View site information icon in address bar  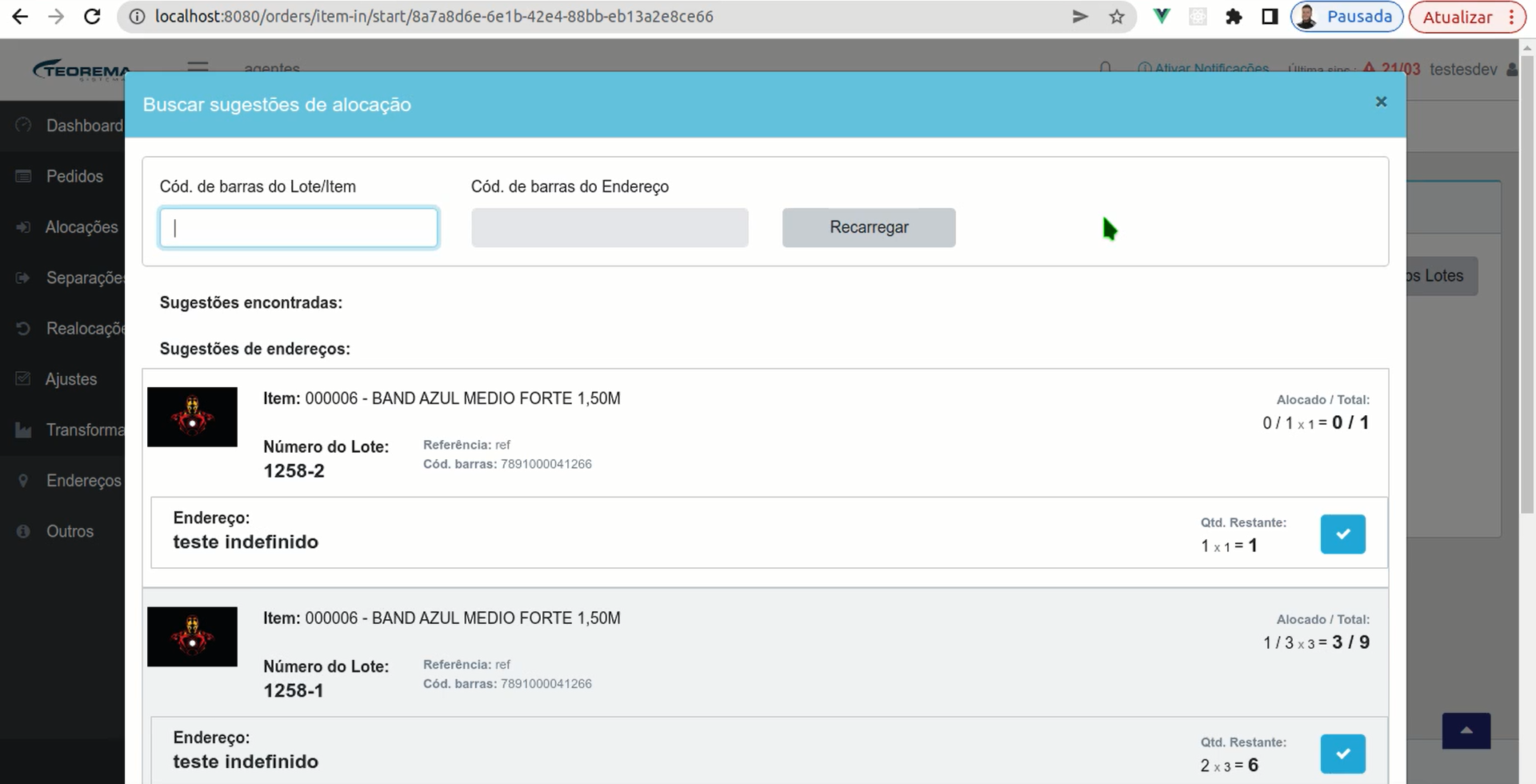(x=137, y=17)
